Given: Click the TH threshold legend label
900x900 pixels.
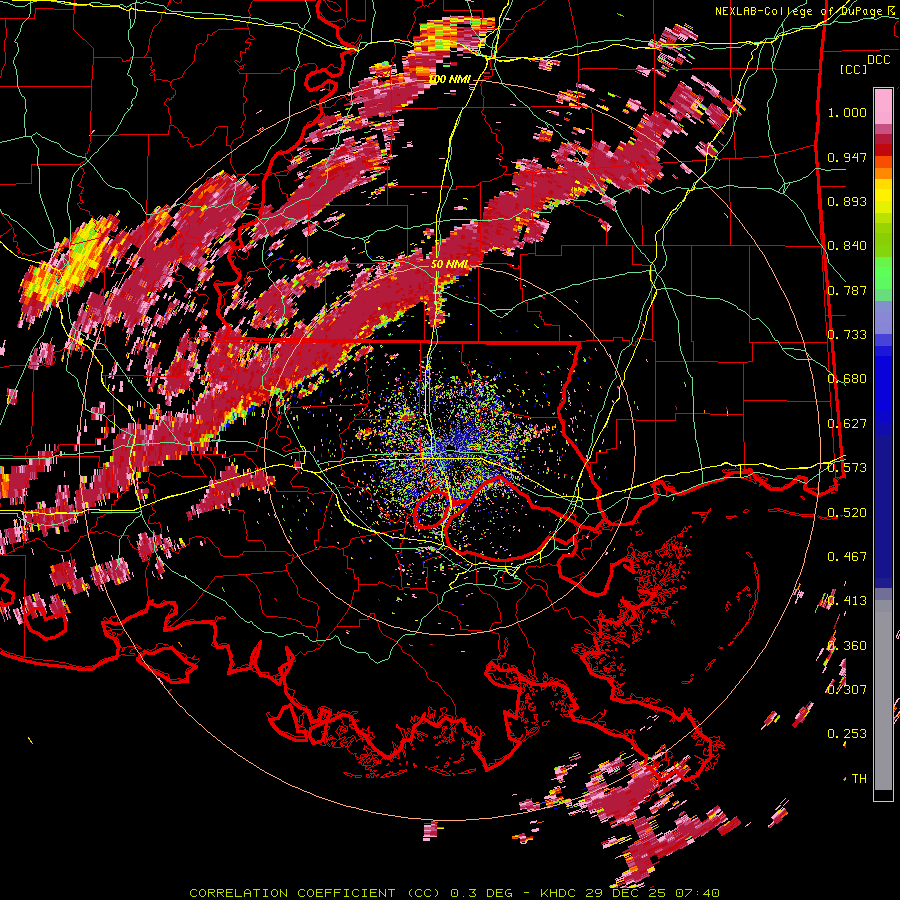Looking at the screenshot, I should click(x=859, y=779).
